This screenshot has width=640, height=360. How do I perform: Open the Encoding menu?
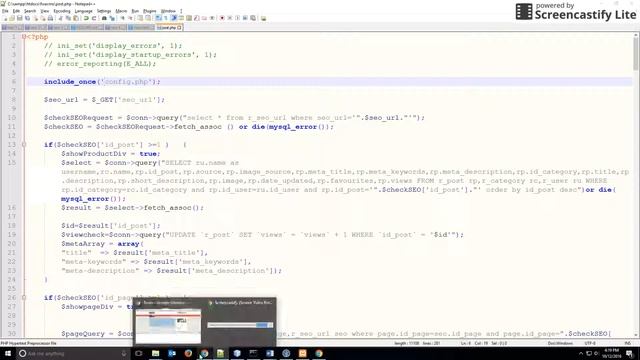pyautogui.click(x=62, y=11)
